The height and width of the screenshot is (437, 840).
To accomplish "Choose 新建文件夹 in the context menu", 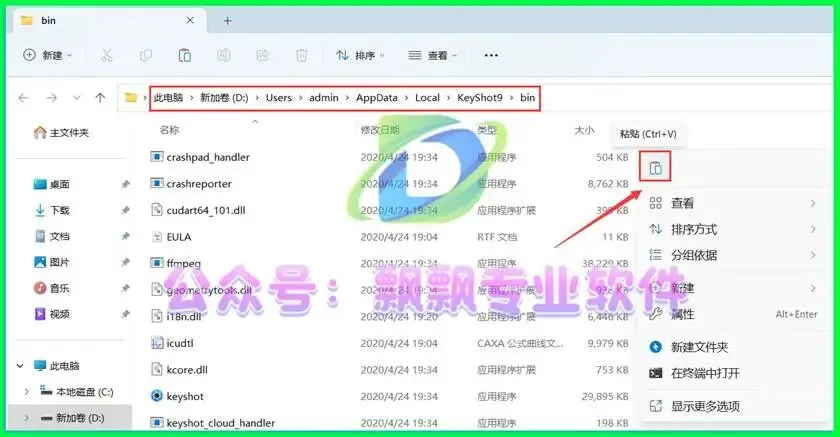I will 732,347.
